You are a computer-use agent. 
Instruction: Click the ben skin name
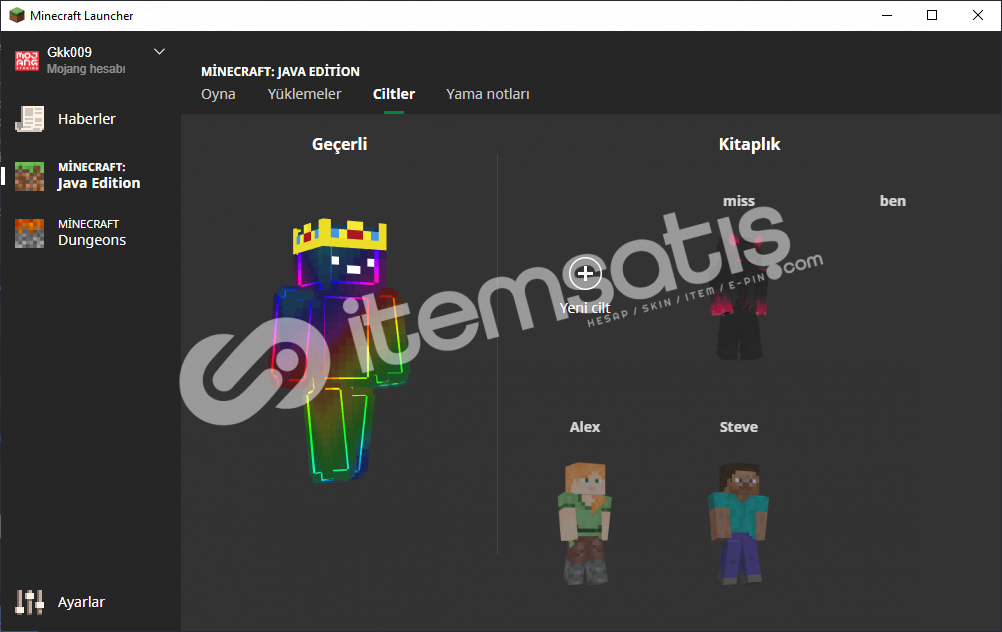(893, 201)
